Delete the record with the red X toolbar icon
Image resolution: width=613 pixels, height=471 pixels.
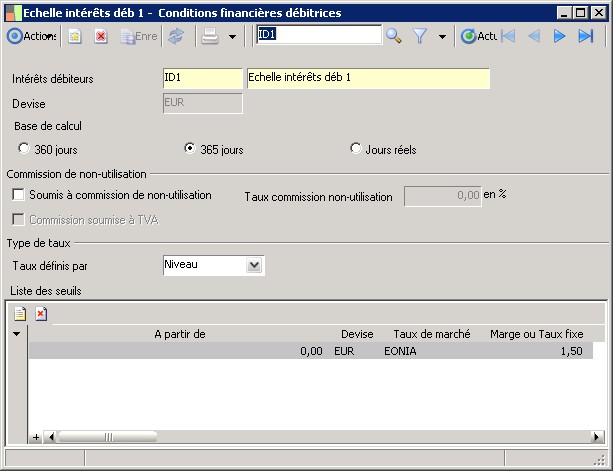pyautogui.click(x=101, y=36)
